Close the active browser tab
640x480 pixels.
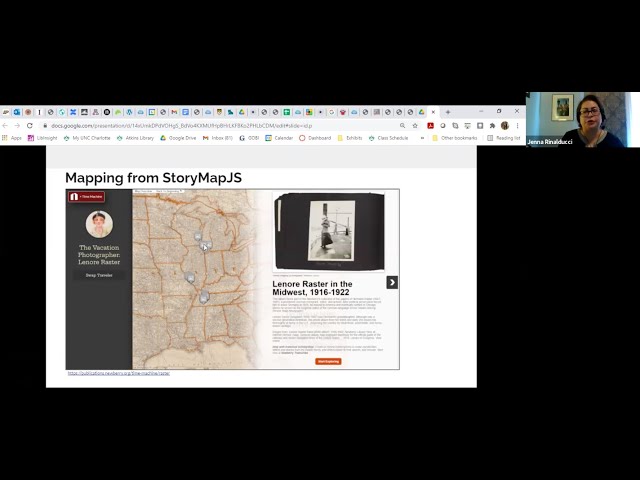[433, 112]
